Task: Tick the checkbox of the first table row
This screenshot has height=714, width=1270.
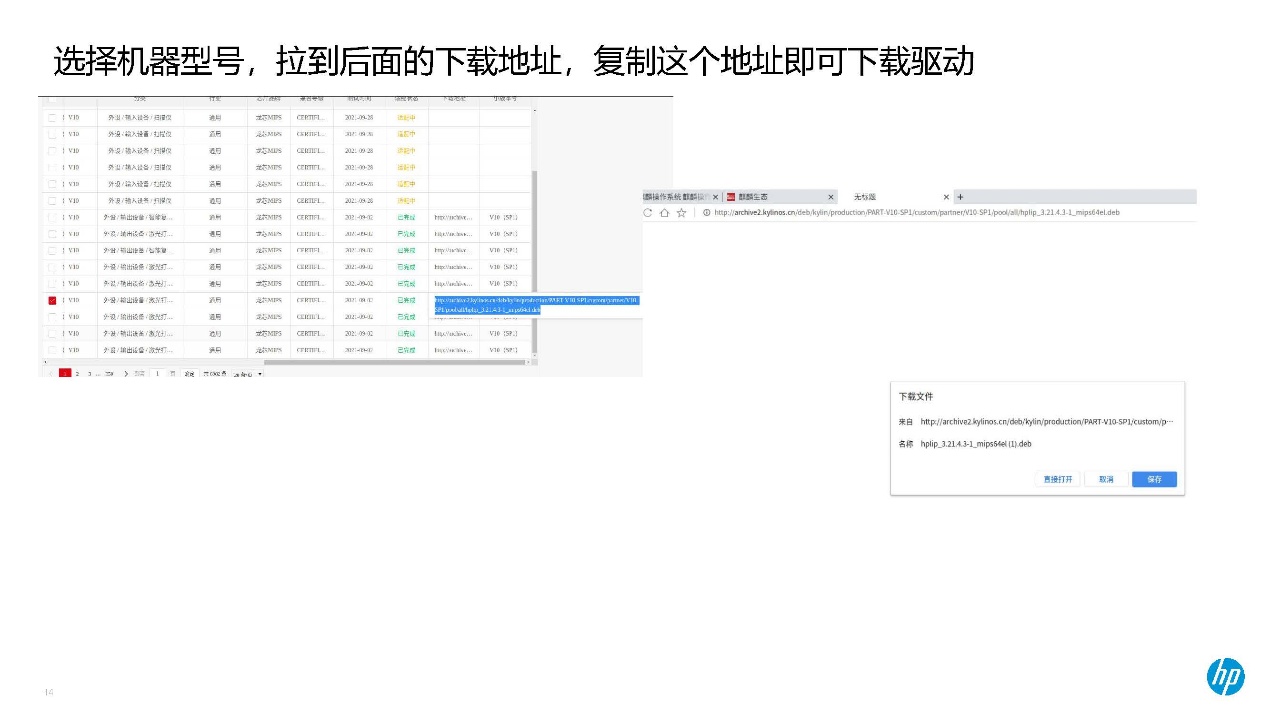Action: pyautogui.click(x=52, y=118)
